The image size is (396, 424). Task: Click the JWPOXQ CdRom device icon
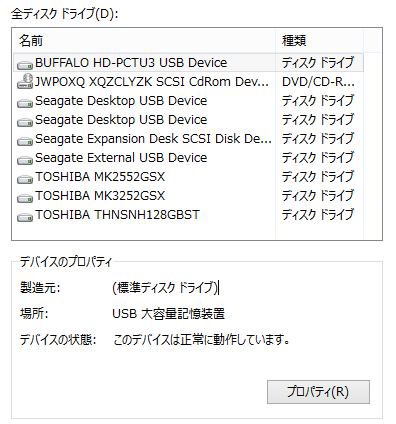(25, 82)
